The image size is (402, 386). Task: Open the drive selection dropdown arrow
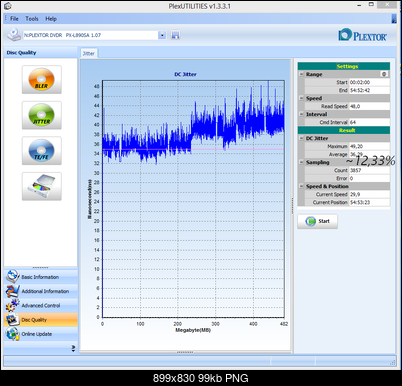click(x=162, y=35)
